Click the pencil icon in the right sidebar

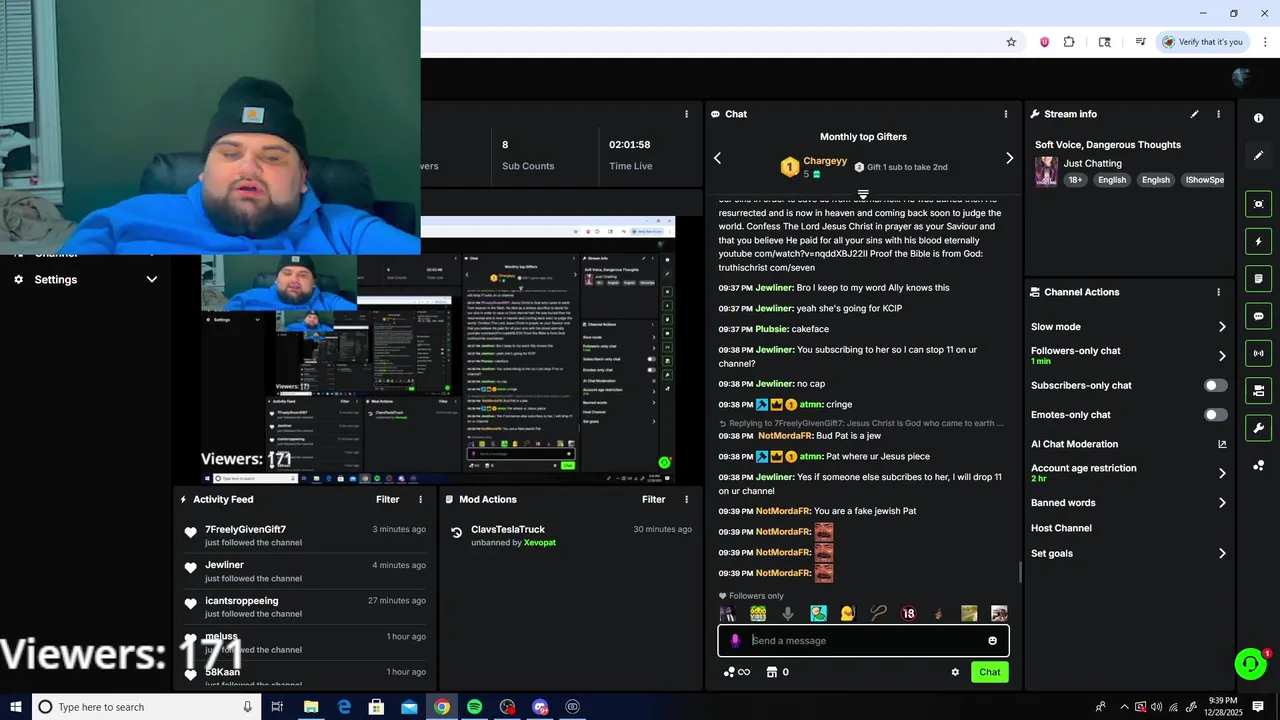coord(1258,155)
